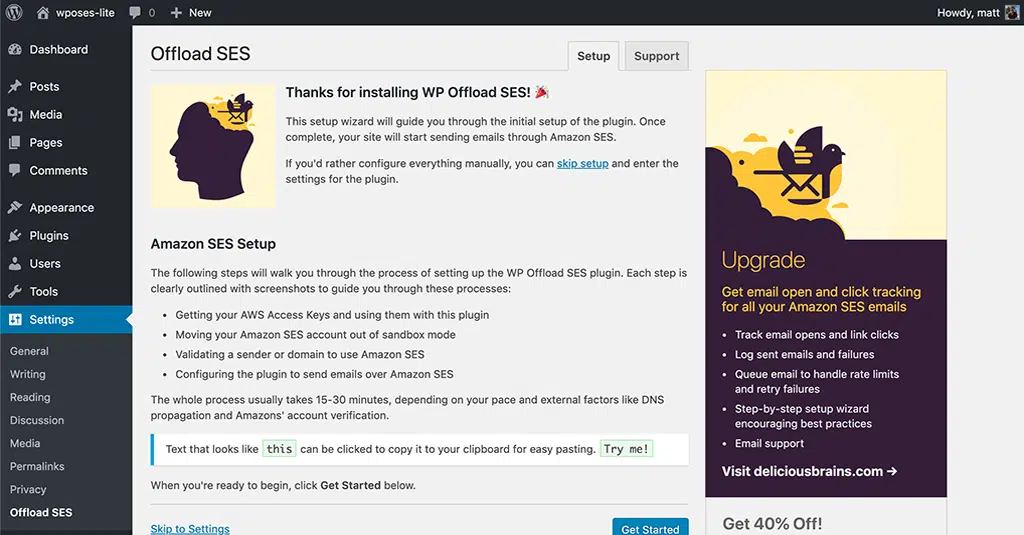Open the Reading settings submenu
The image size is (1024, 535).
point(30,397)
